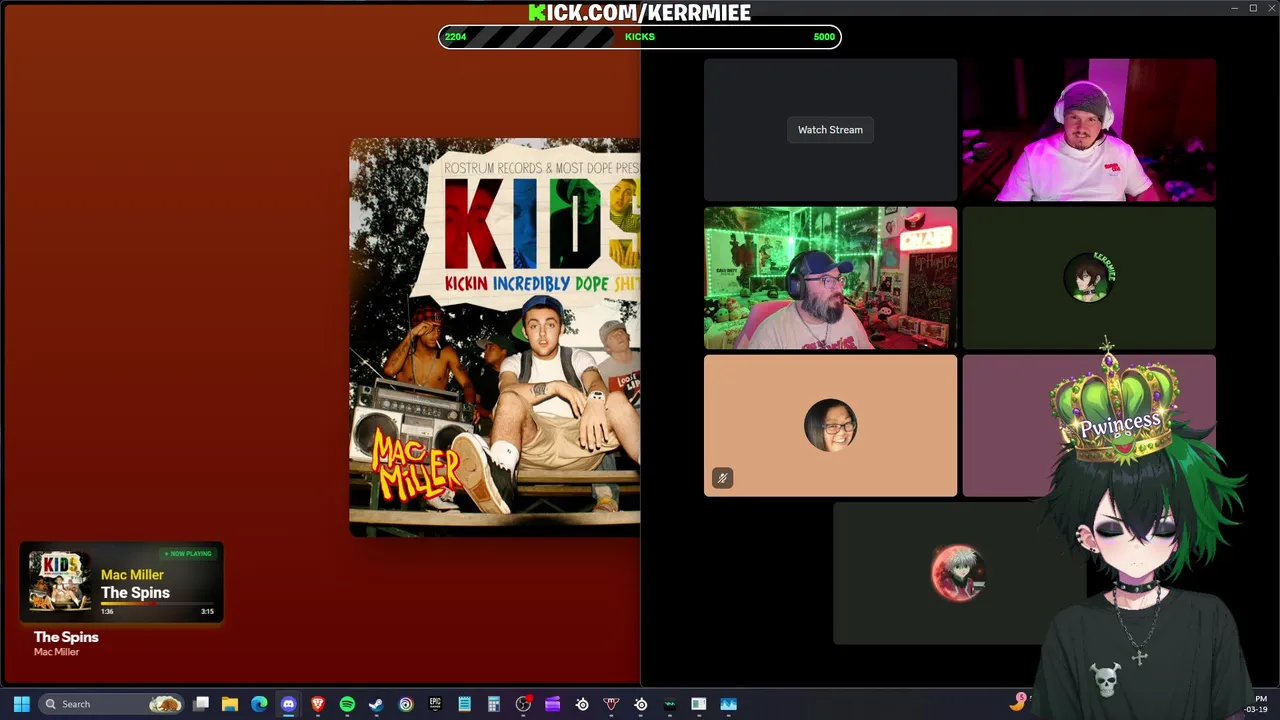The width and height of the screenshot is (1280, 720).
Task: Click the taskbar clock and date
Action: tap(1256, 704)
